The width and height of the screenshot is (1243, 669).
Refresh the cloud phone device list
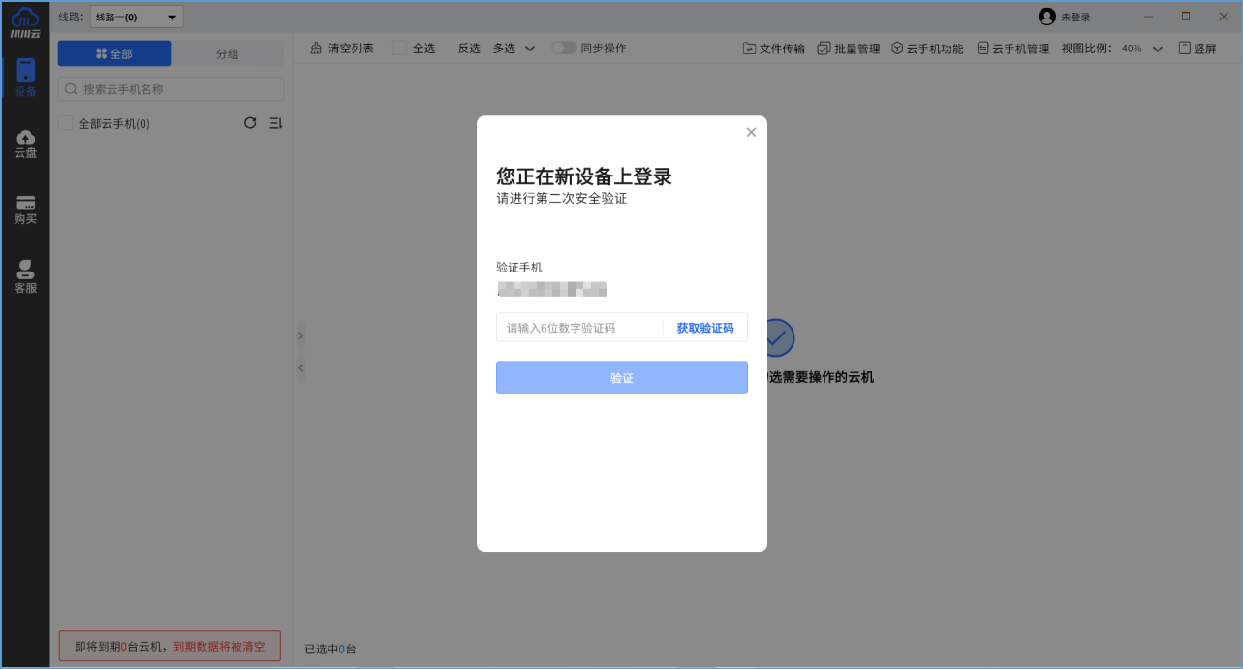tap(249, 123)
